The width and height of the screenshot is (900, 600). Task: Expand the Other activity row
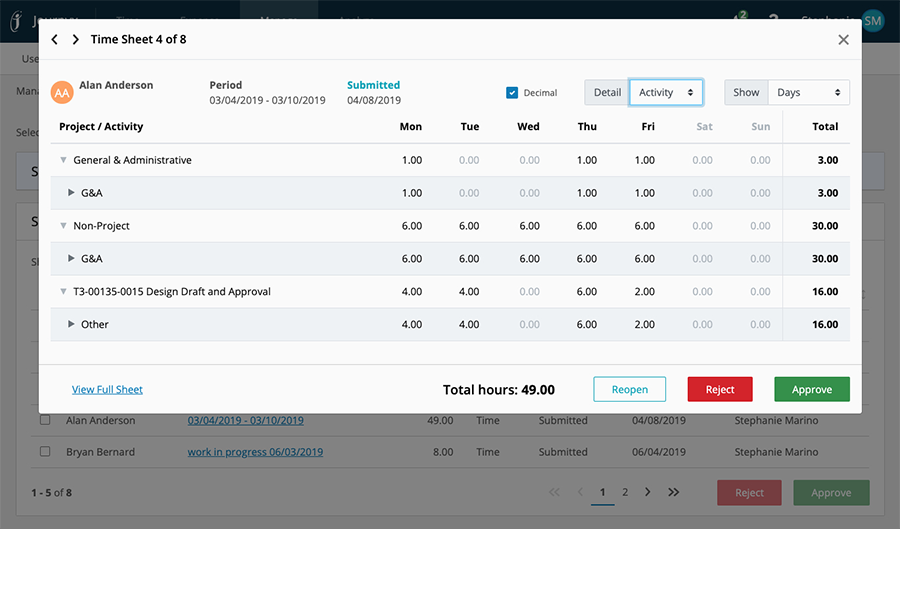point(71,324)
